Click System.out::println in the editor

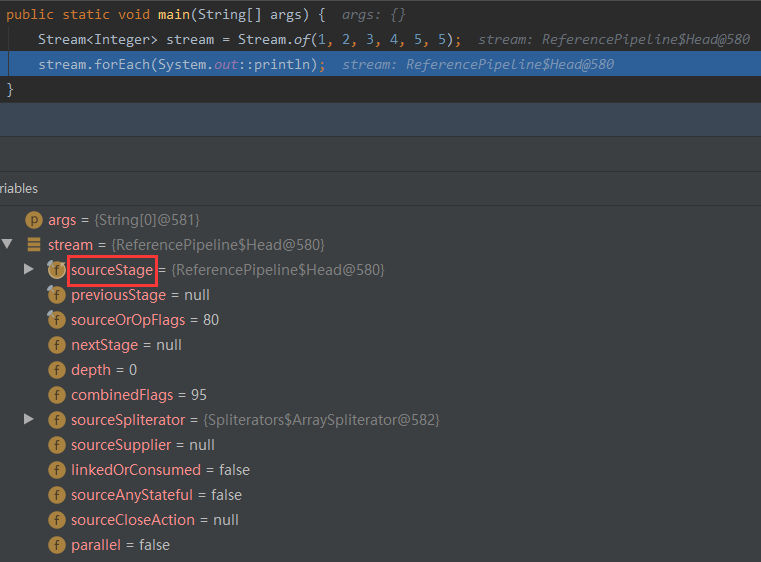click(x=234, y=65)
